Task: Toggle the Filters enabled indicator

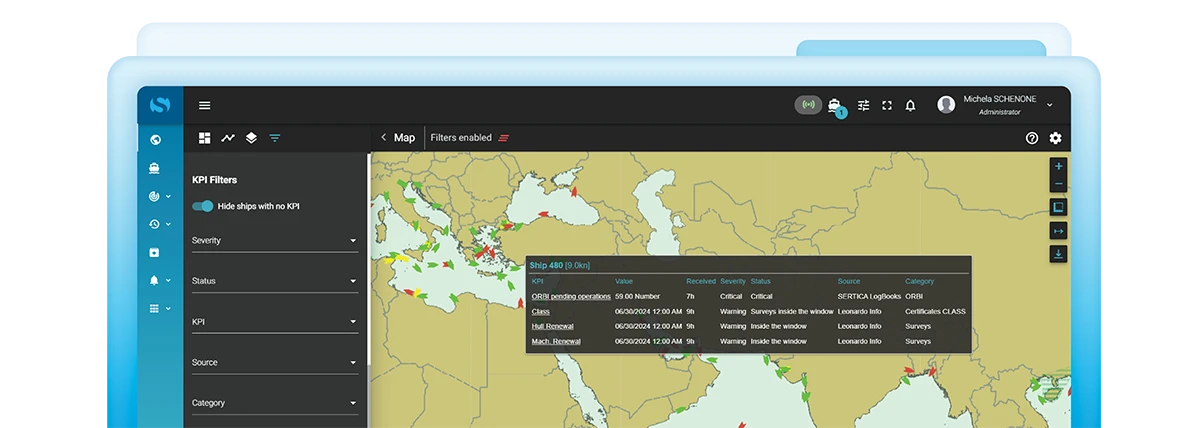Action: coord(504,138)
